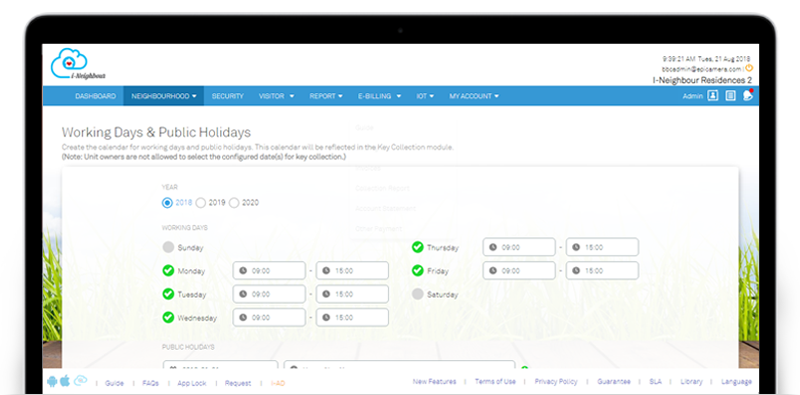The height and width of the screenshot is (395, 800).
Task: Open the FAQs footer link
Action: [x=151, y=383]
